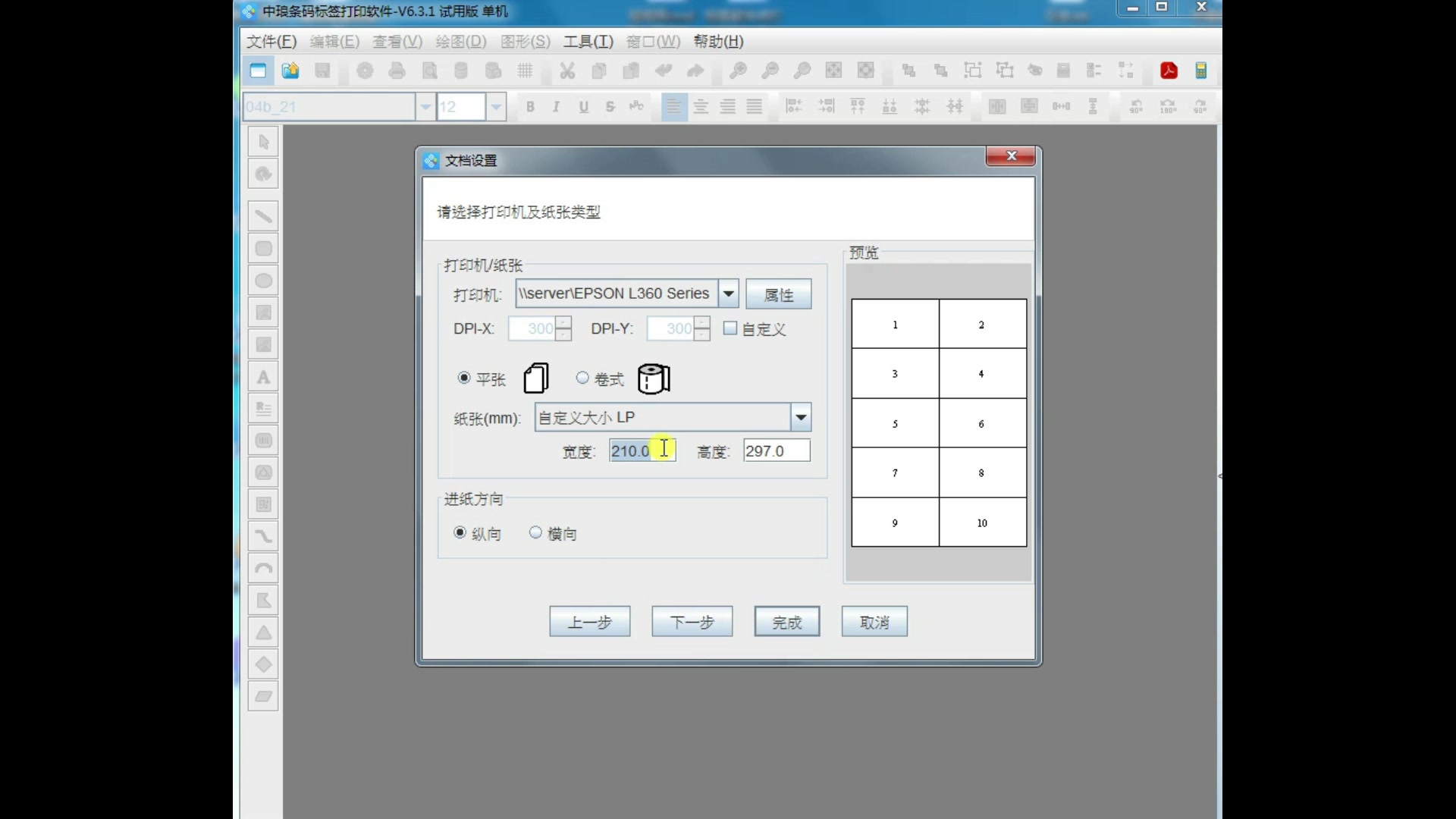Select the line drawing tool
The height and width of the screenshot is (819, 1456).
tap(263, 216)
